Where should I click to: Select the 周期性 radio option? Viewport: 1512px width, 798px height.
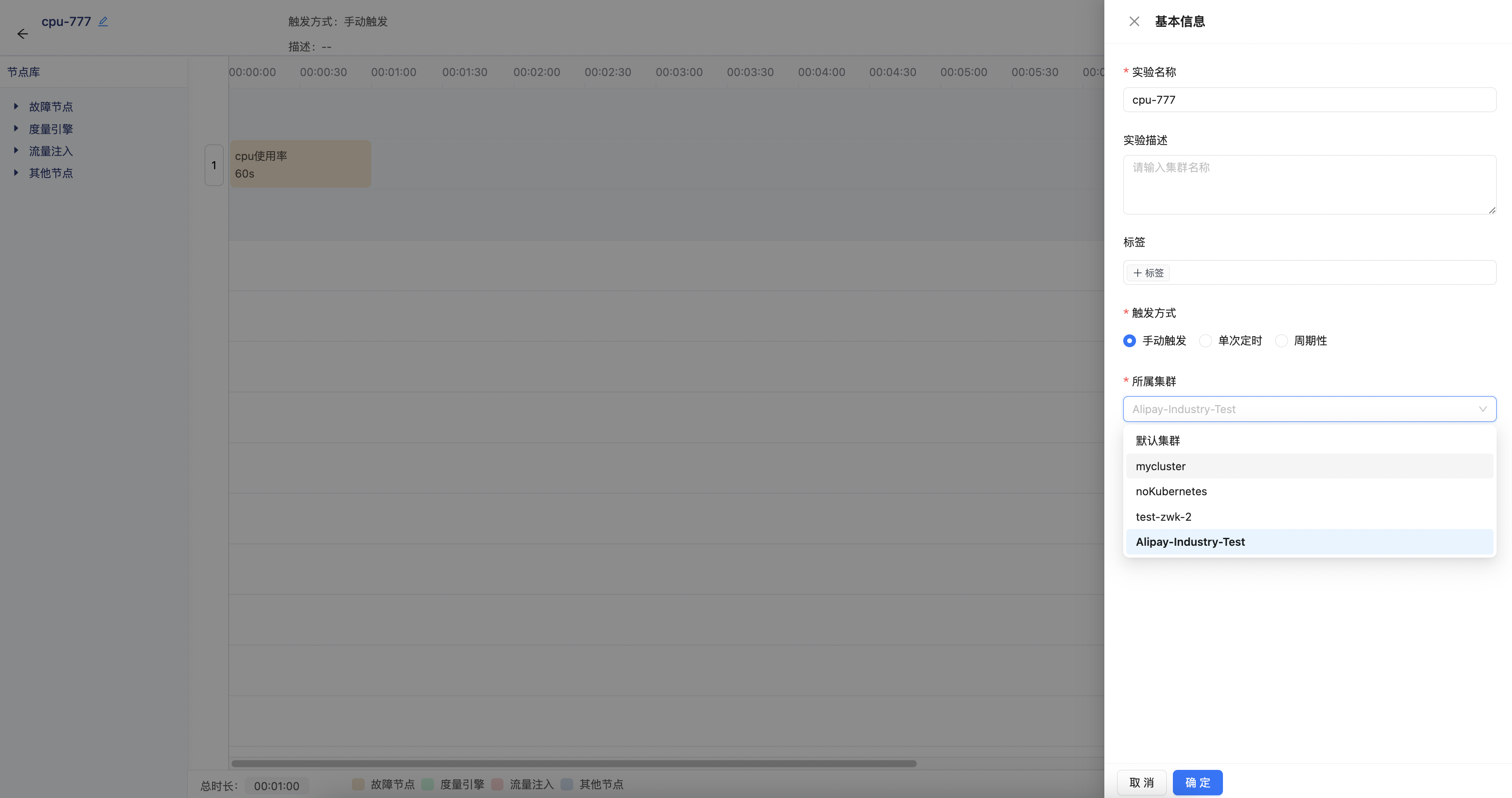coord(1281,341)
